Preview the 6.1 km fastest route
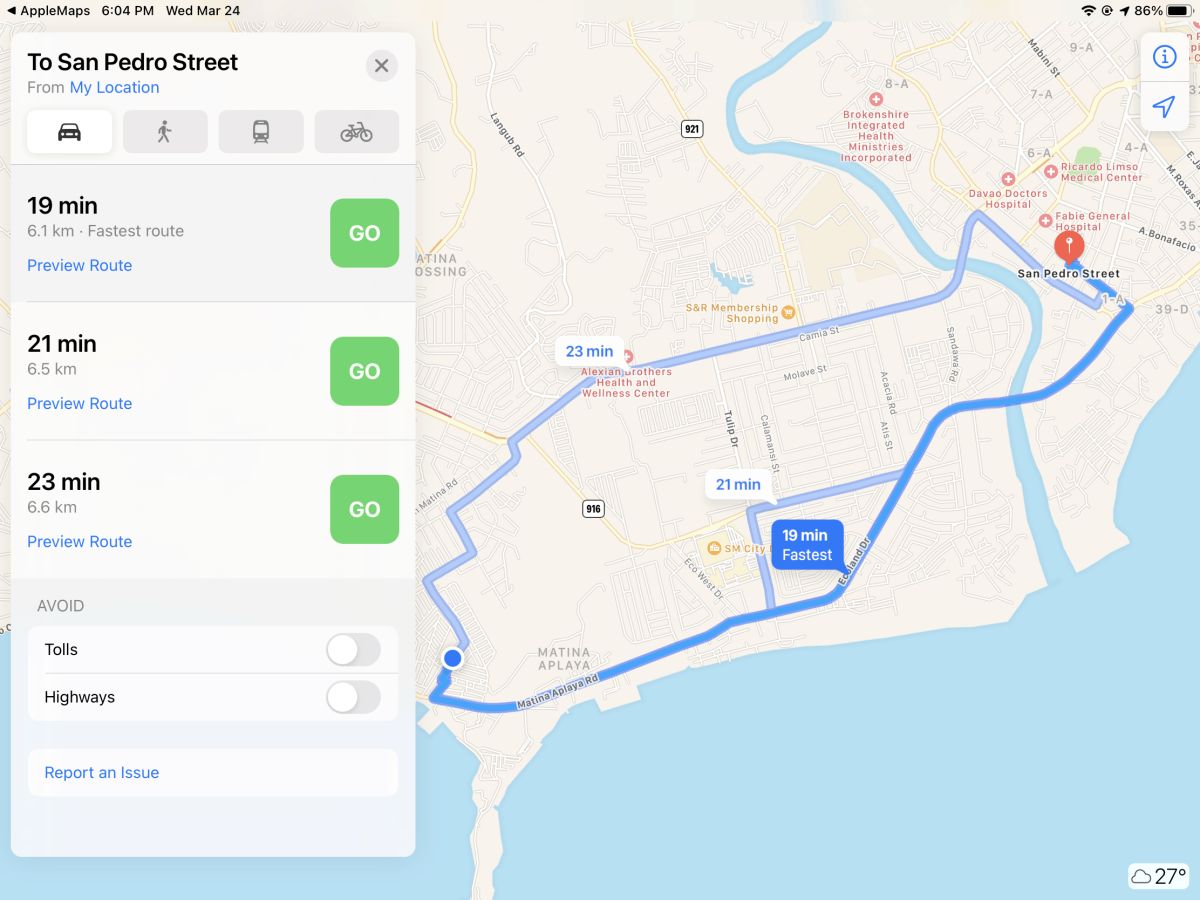Screen dimensions: 1200x900 click(80, 265)
